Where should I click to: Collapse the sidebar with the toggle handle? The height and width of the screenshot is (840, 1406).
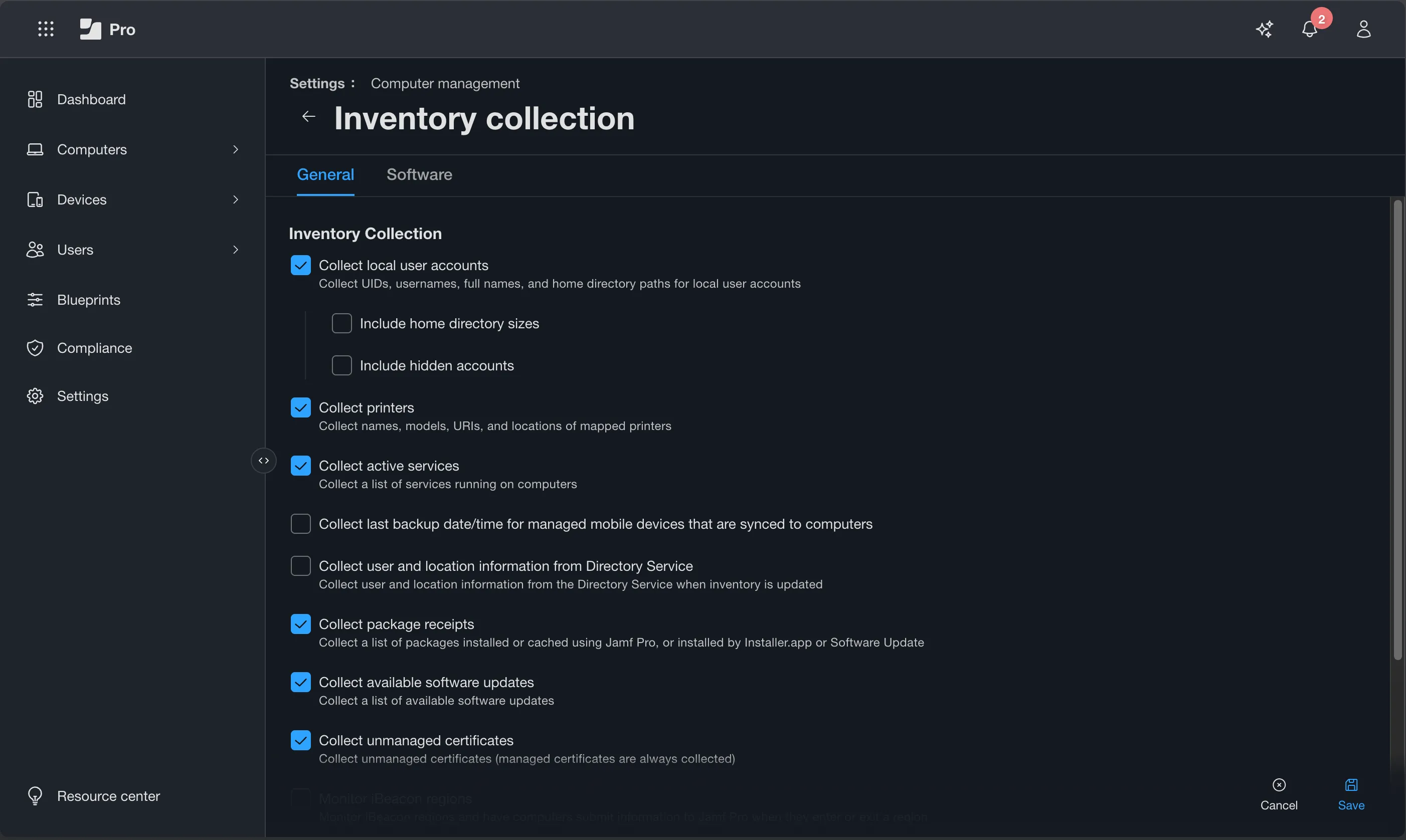click(264, 461)
